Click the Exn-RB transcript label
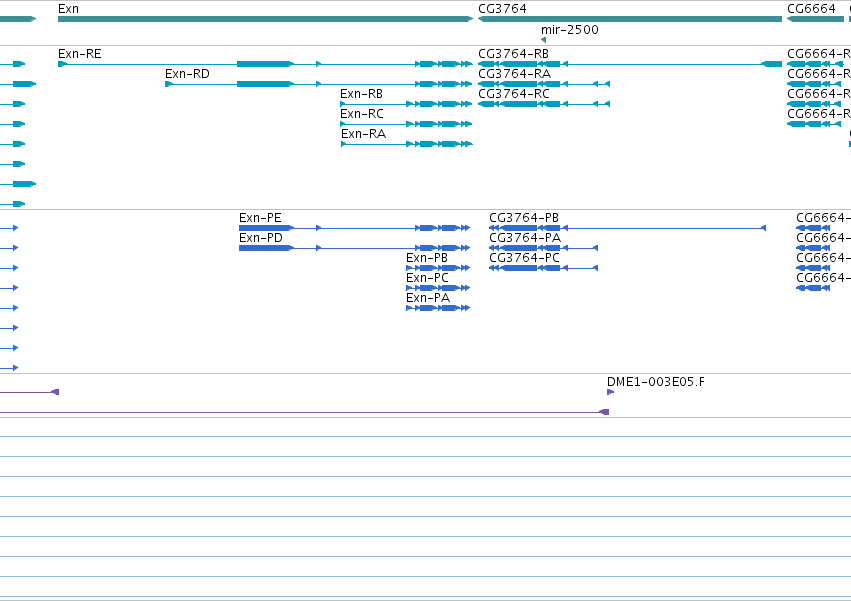This screenshot has height=601, width=851. 361,94
